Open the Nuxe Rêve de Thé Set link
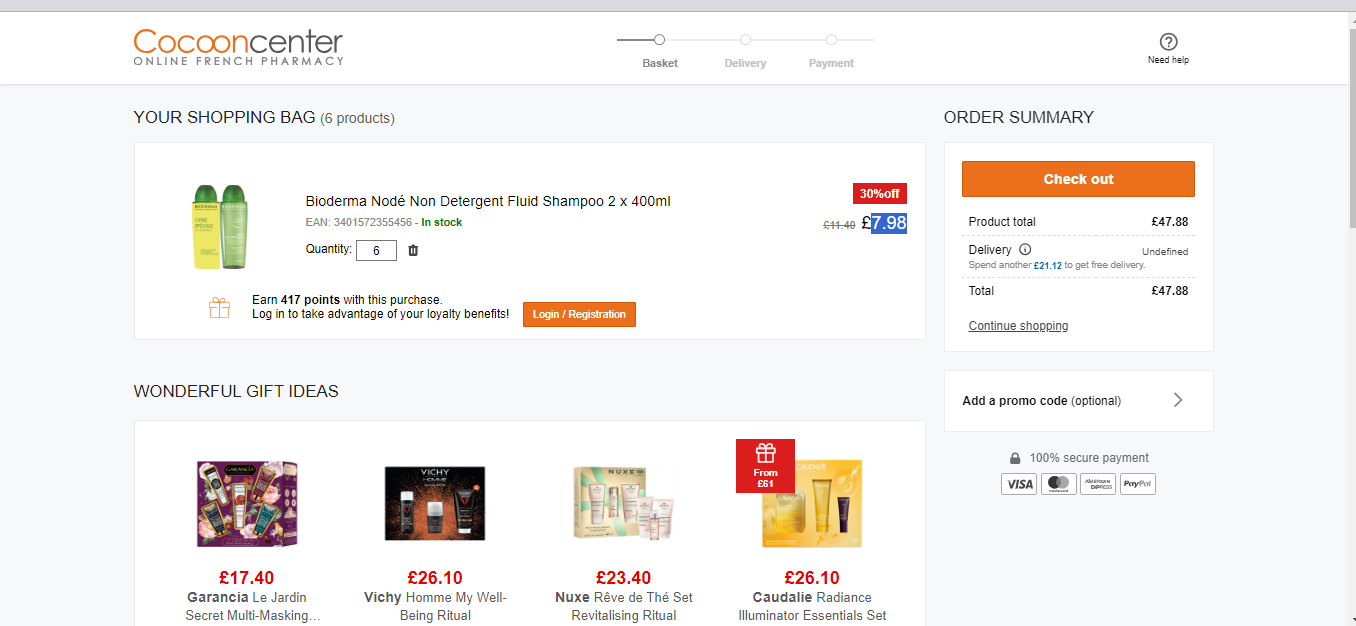1356x626 pixels. pyautogui.click(x=624, y=606)
